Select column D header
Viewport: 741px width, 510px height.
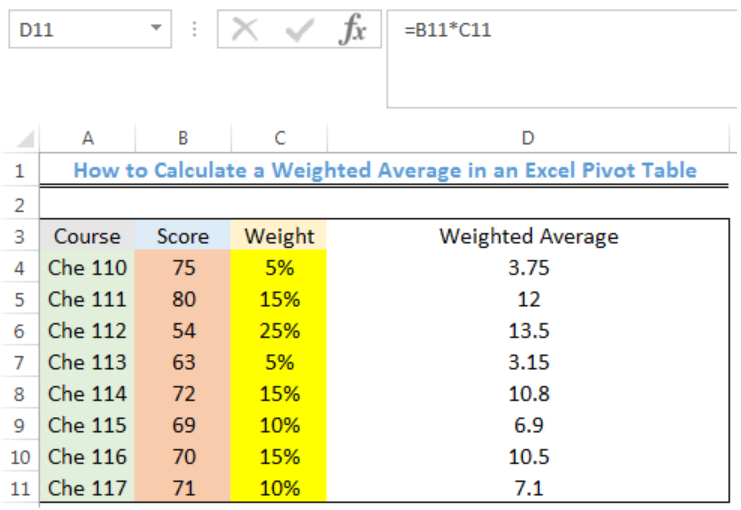click(x=528, y=138)
